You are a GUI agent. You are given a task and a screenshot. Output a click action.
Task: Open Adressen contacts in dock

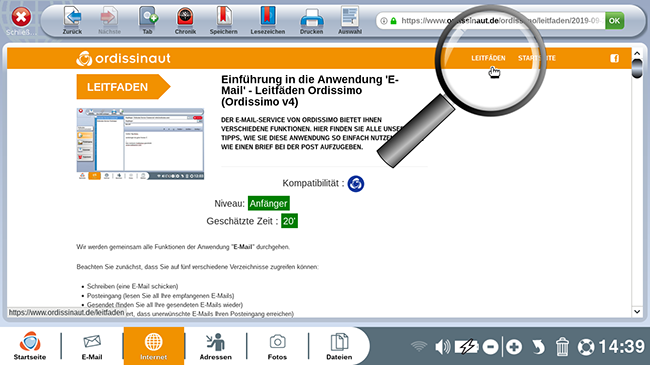pyautogui.click(x=216, y=346)
